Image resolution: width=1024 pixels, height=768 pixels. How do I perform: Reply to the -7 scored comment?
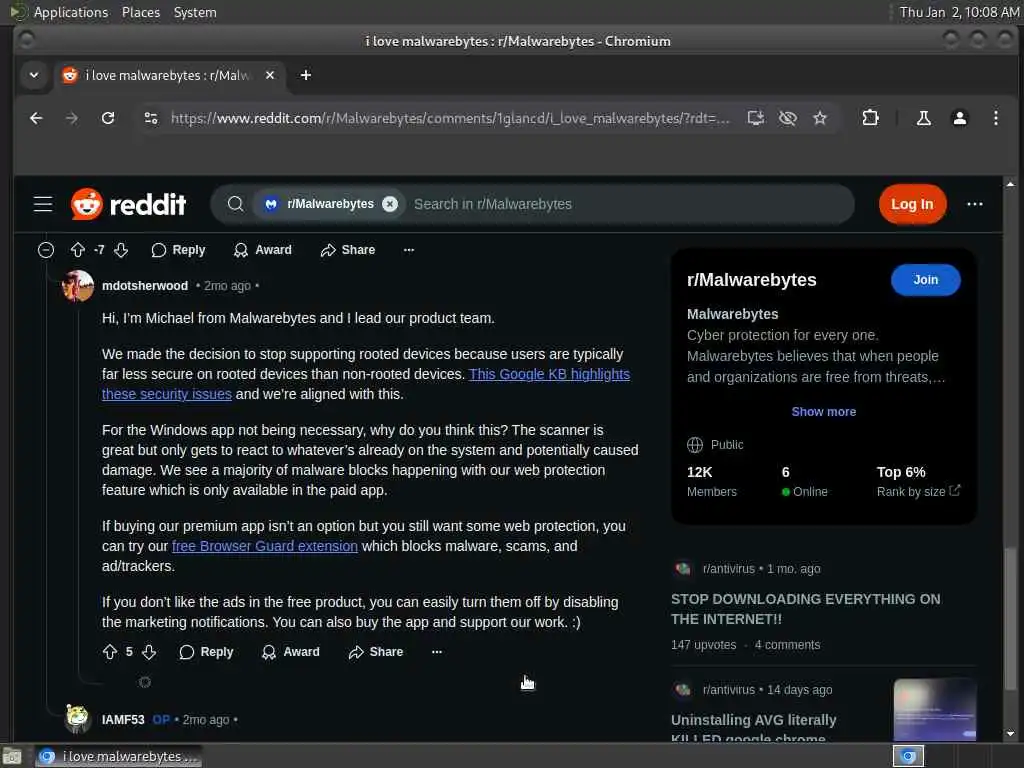tap(178, 250)
